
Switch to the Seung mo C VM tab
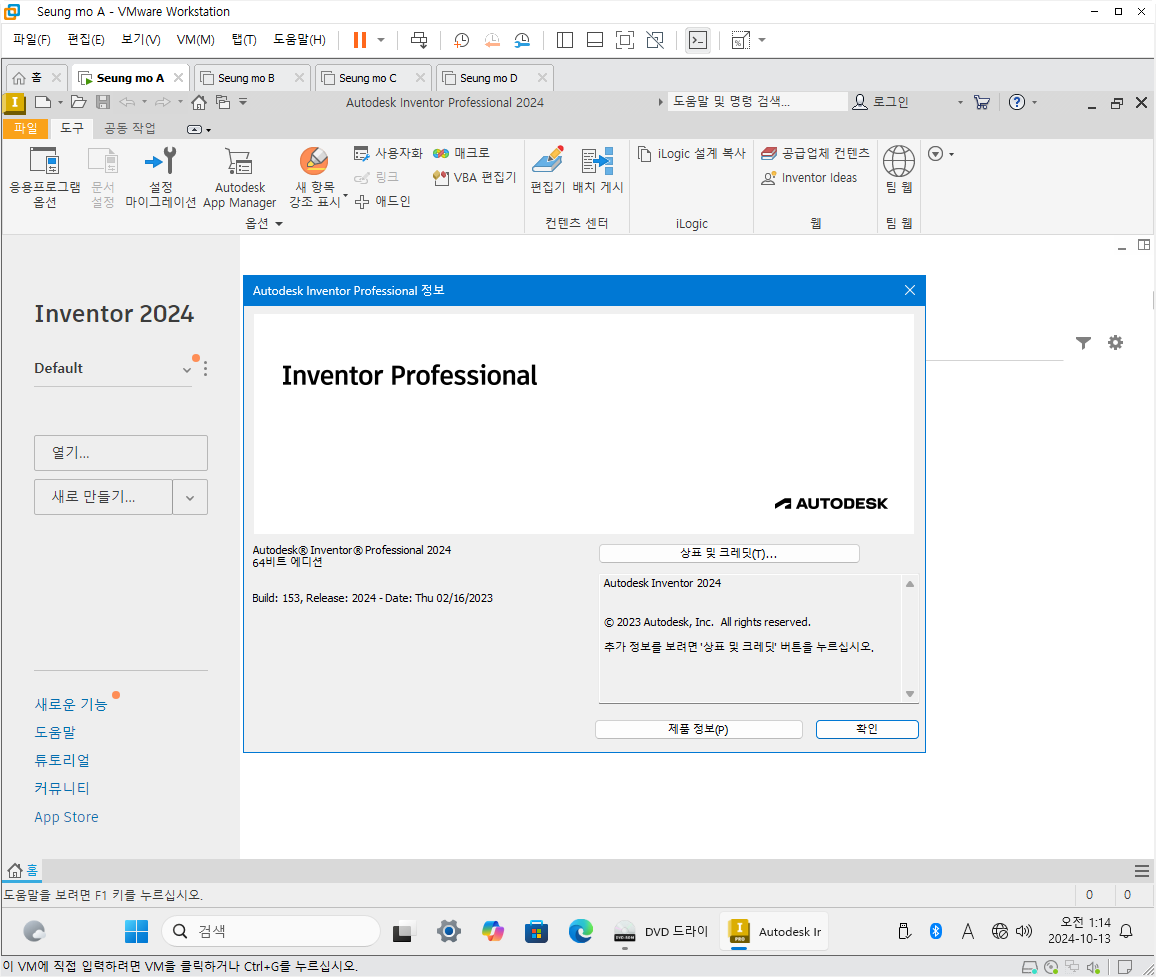pos(368,78)
